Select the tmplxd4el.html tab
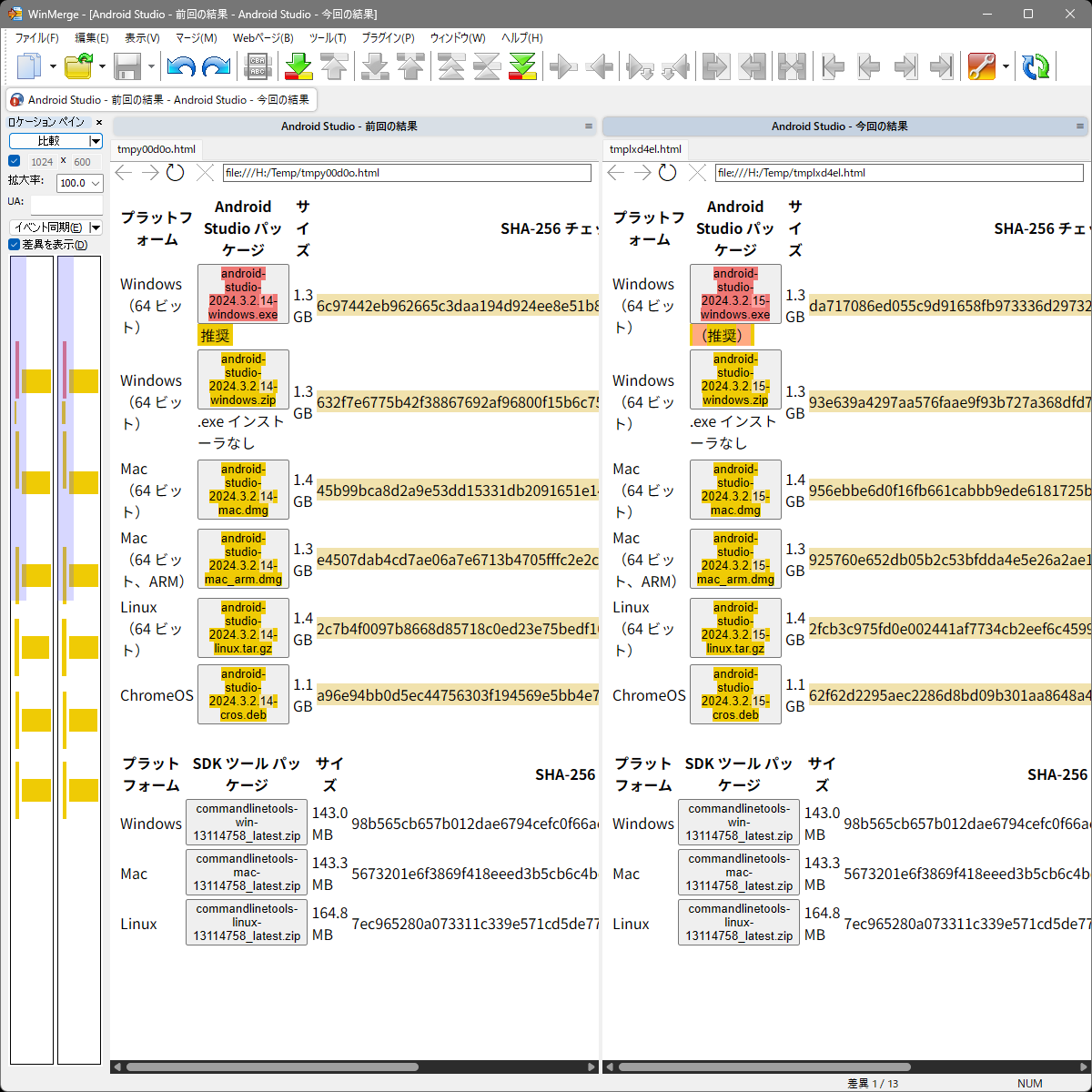The image size is (1092, 1092). click(x=646, y=149)
